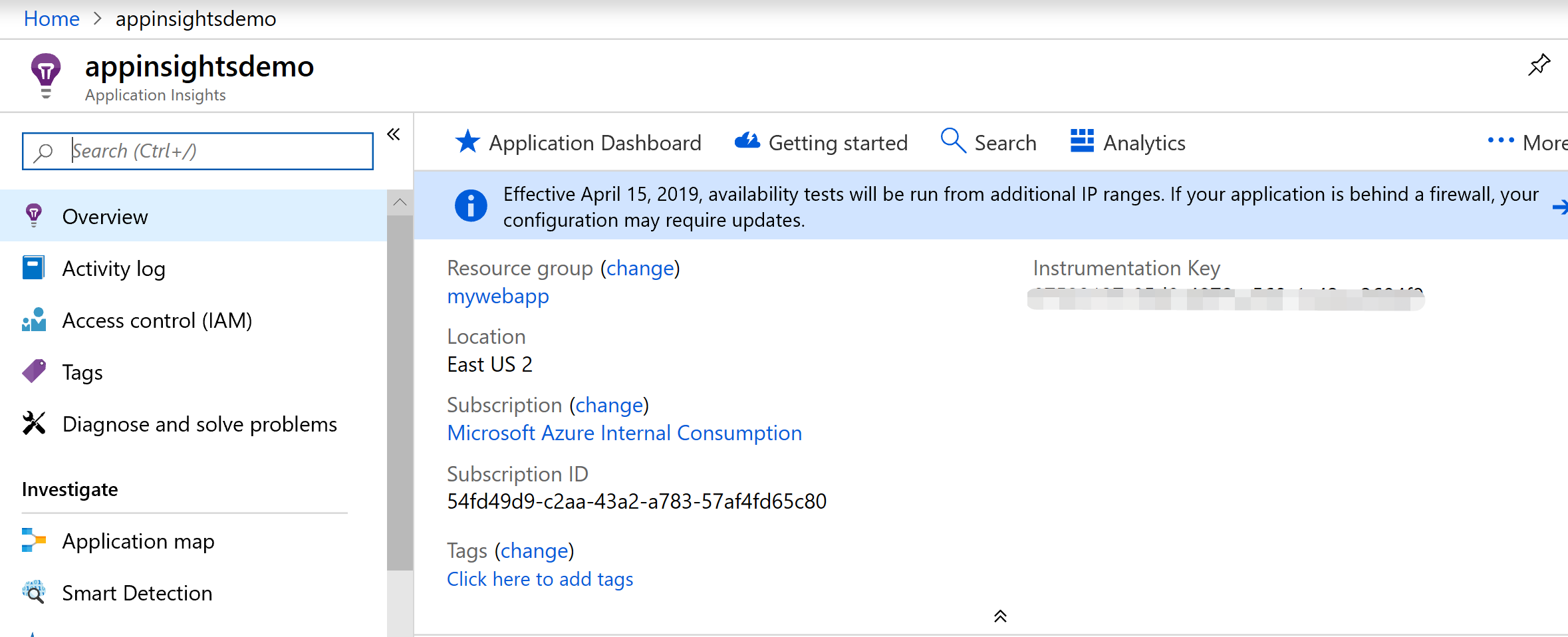Click the arrow at banner's end
Screen dimensions: 1568x637
tap(1560, 207)
